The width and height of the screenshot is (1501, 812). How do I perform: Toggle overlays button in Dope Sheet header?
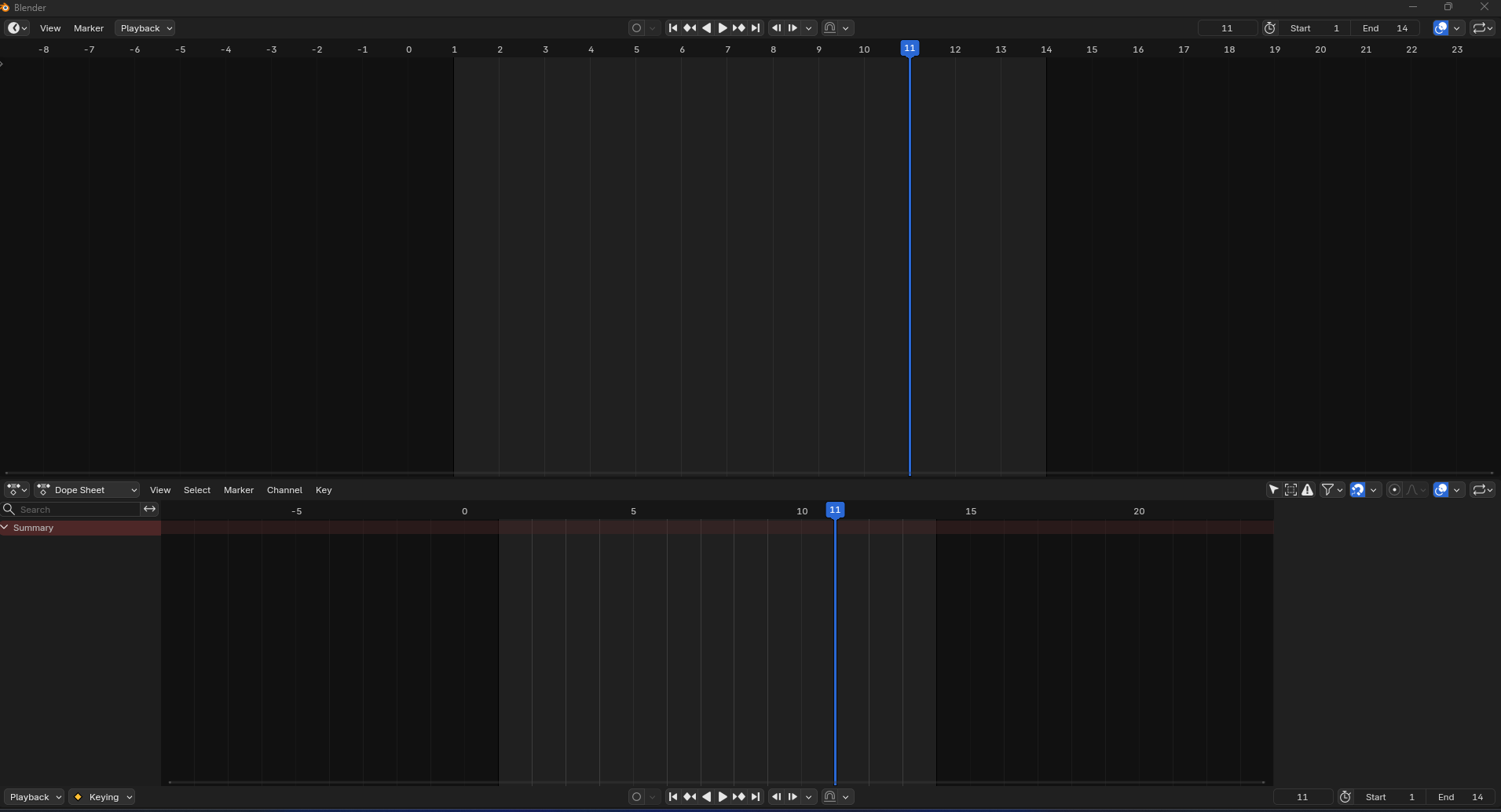point(1441,490)
